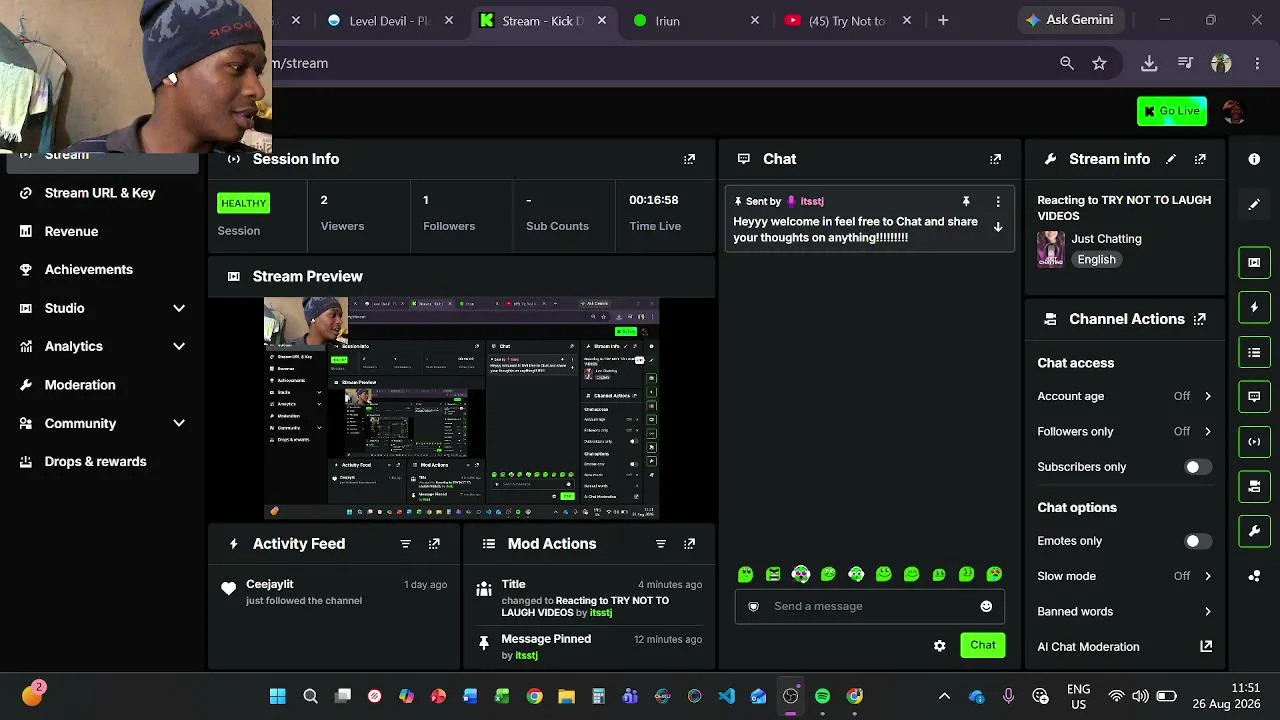The width and height of the screenshot is (1280, 720).
Task: Toggle Emotes only chat switch
Action: coord(1198,541)
